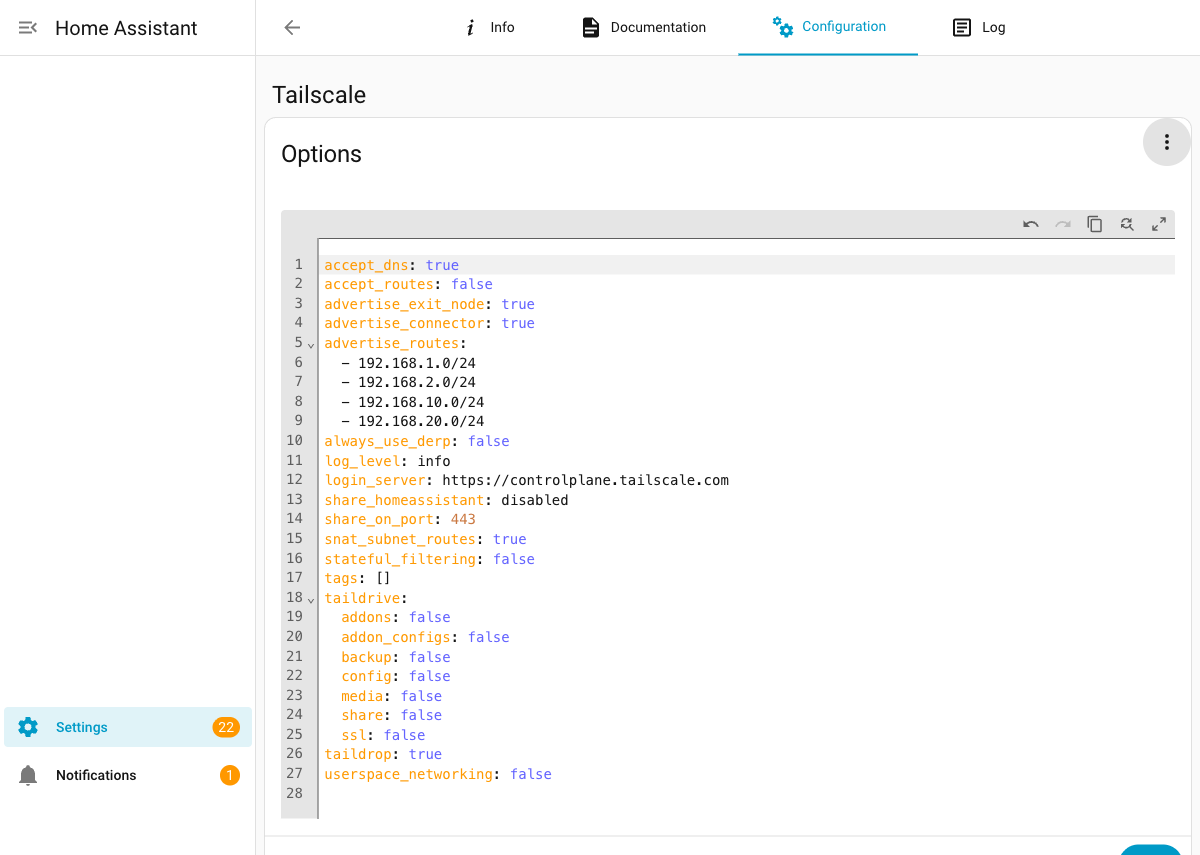Viewport: 1200px width, 855px height.
Task: Click the Settings badge showing 22
Action: [x=226, y=727]
